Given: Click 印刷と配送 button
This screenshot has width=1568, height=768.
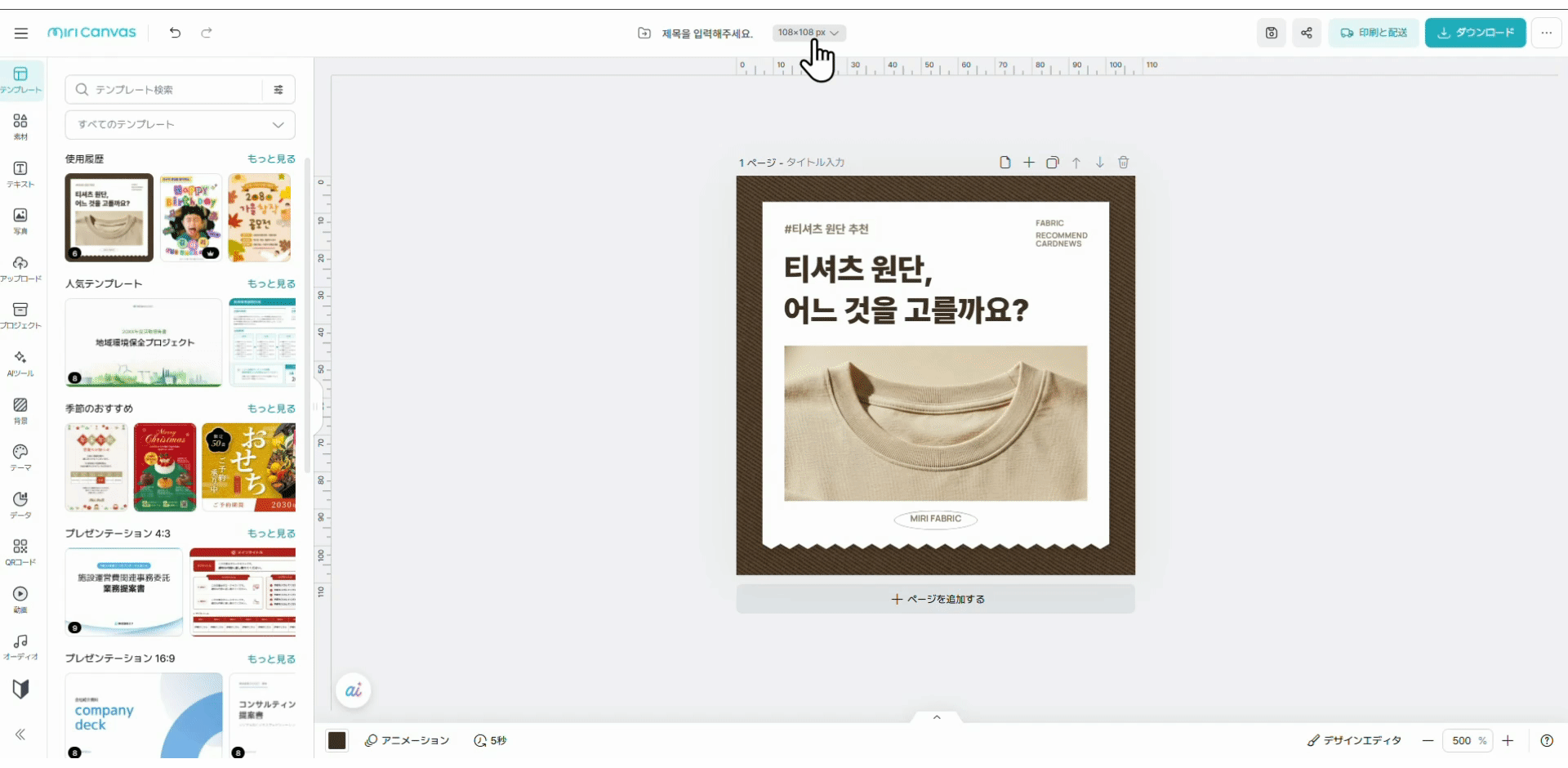Looking at the screenshot, I should coord(1374,33).
